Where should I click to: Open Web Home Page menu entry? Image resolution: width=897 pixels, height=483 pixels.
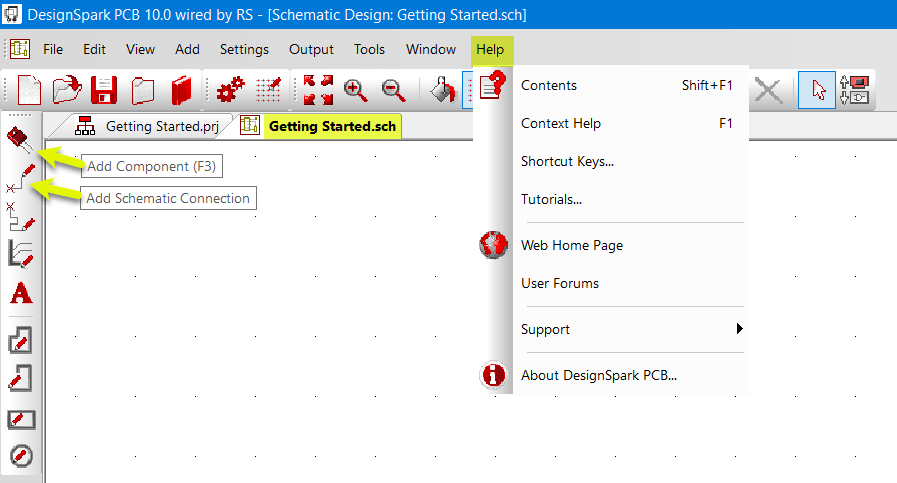coord(611,245)
